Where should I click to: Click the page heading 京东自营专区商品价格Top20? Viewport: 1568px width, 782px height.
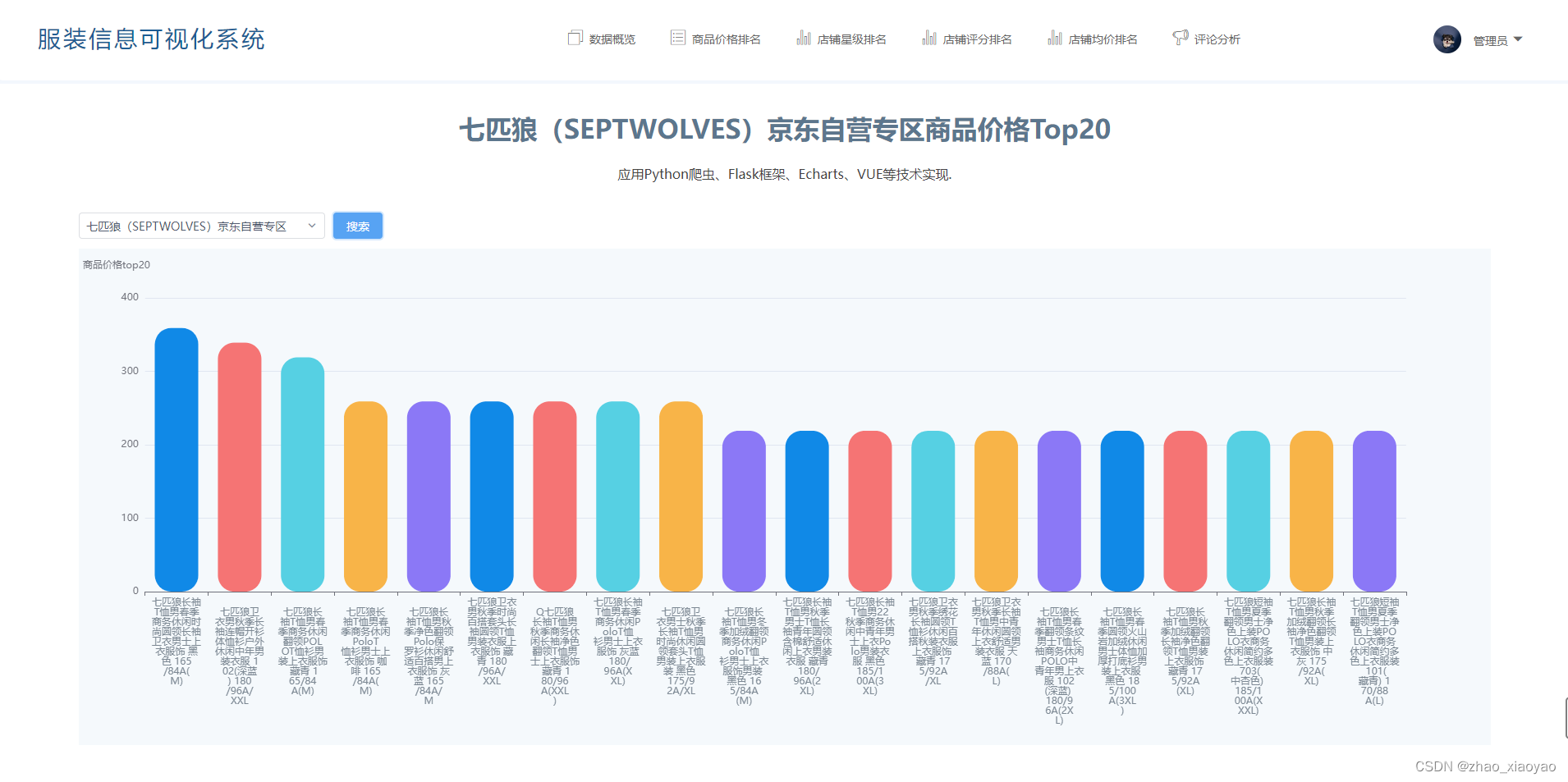(938, 130)
